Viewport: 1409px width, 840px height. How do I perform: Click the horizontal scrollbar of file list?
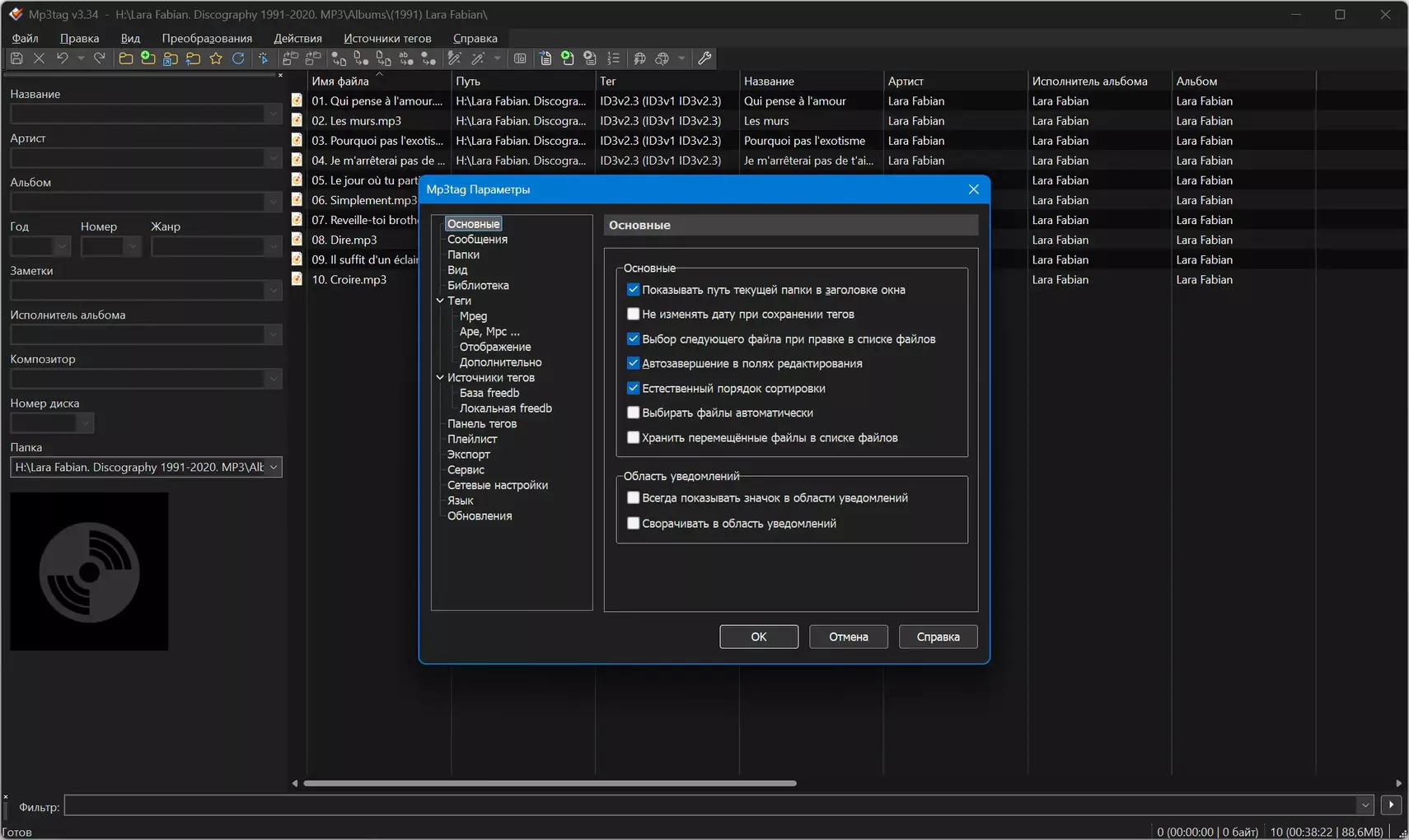coord(550,783)
